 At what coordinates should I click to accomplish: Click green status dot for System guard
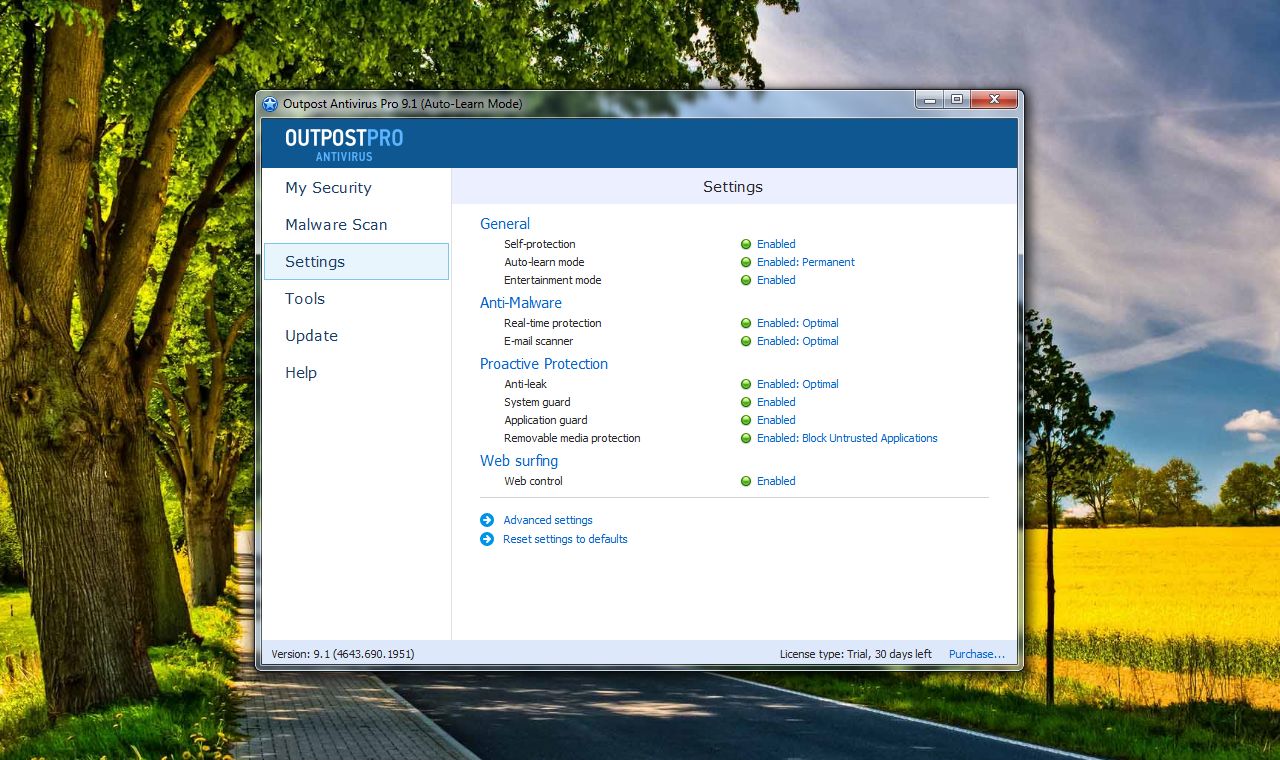tap(746, 402)
